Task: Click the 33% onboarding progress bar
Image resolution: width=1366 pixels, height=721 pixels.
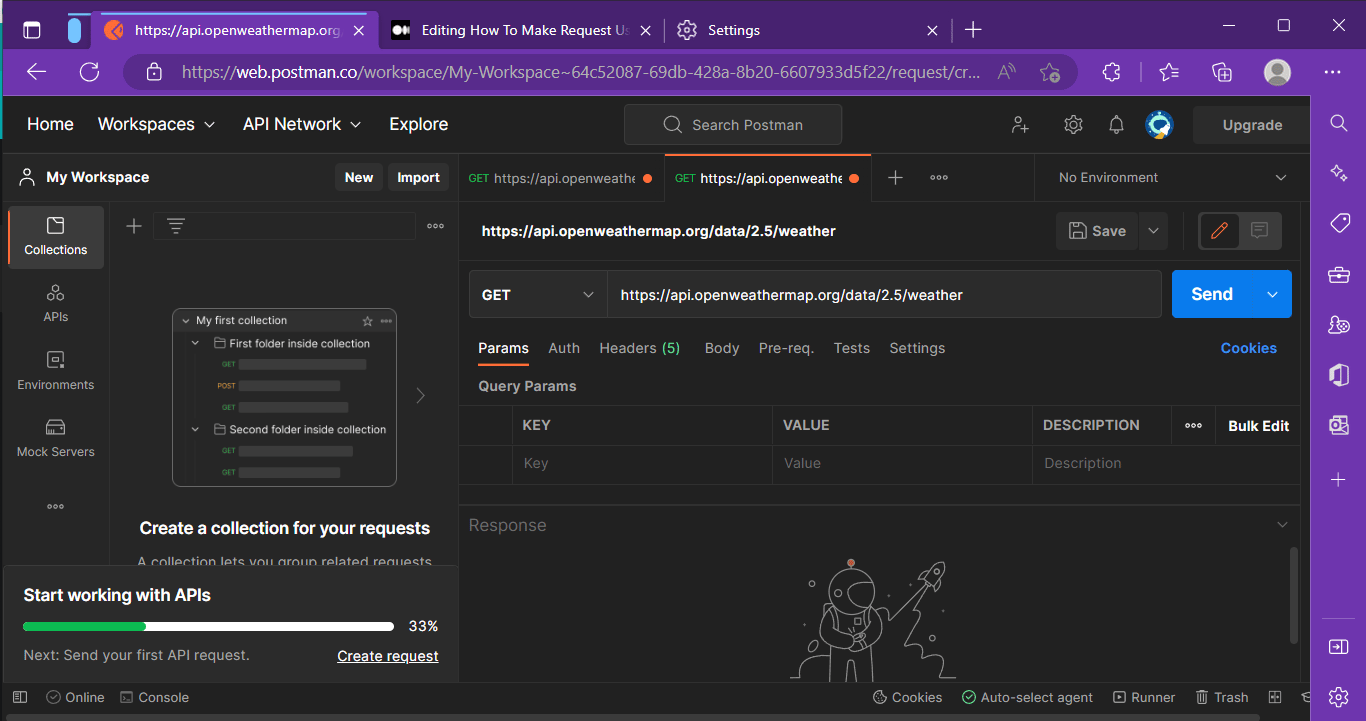Action: pos(208,626)
